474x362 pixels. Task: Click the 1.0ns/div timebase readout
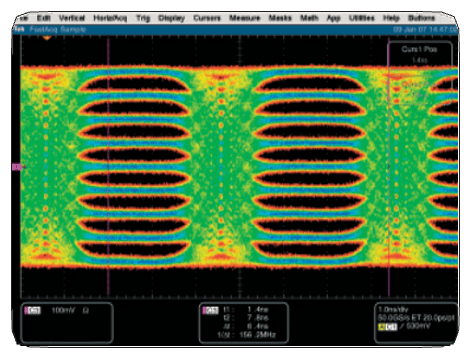click(x=393, y=309)
